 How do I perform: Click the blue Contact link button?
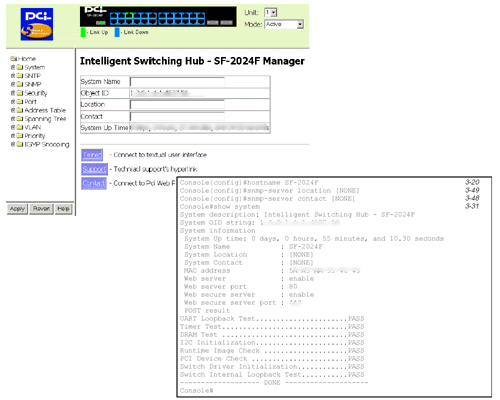click(x=94, y=184)
